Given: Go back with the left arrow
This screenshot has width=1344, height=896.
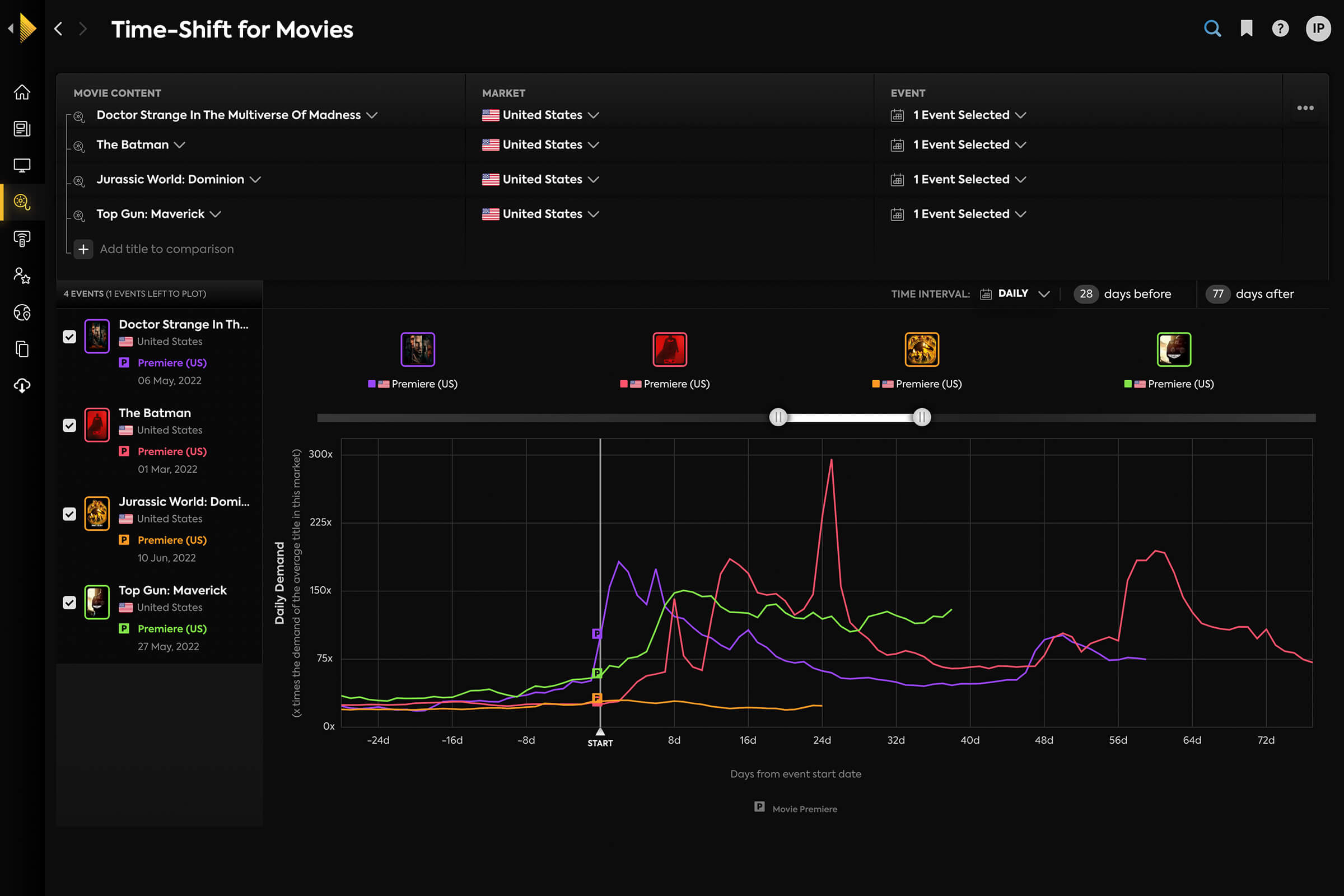Looking at the screenshot, I should 58,29.
